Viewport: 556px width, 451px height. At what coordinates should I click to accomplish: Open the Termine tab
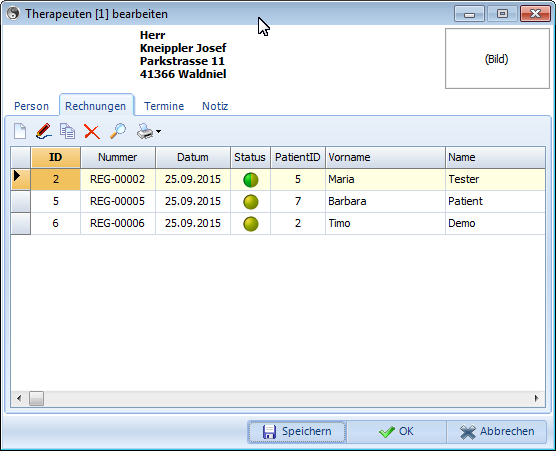tap(164, 106)
